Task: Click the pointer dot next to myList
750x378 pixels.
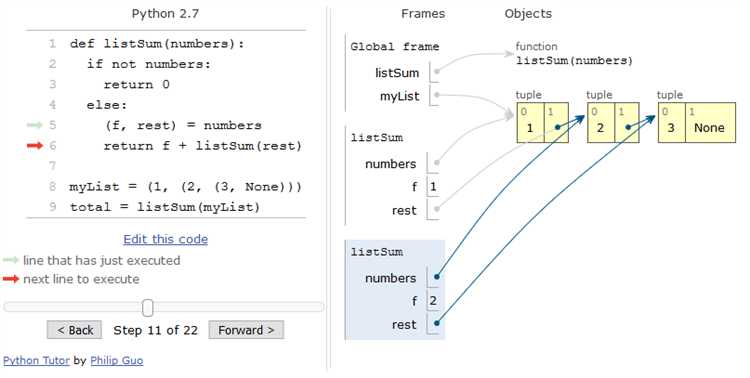Action: (x=437, y=95)
